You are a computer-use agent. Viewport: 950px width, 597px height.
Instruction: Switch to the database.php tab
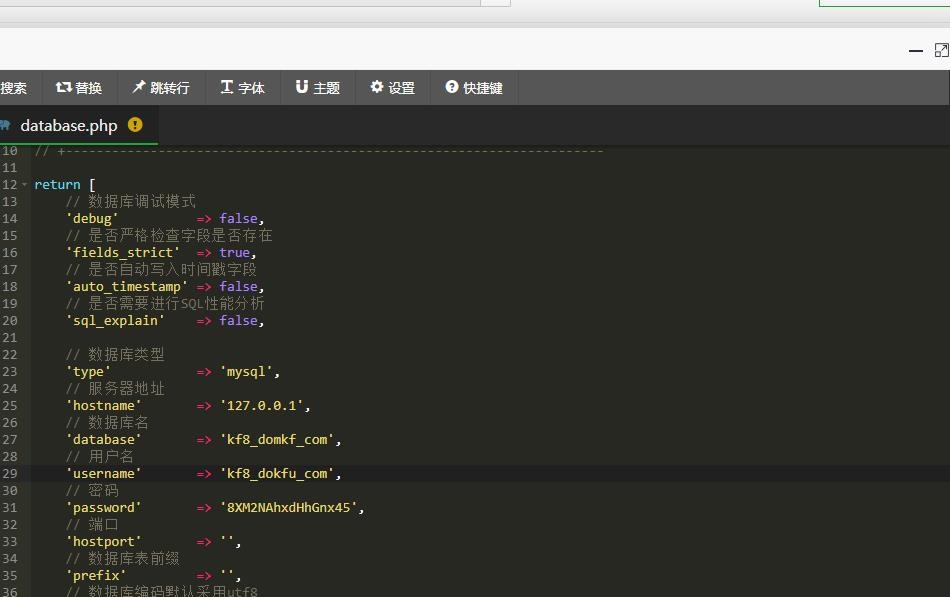coord(68,125)
